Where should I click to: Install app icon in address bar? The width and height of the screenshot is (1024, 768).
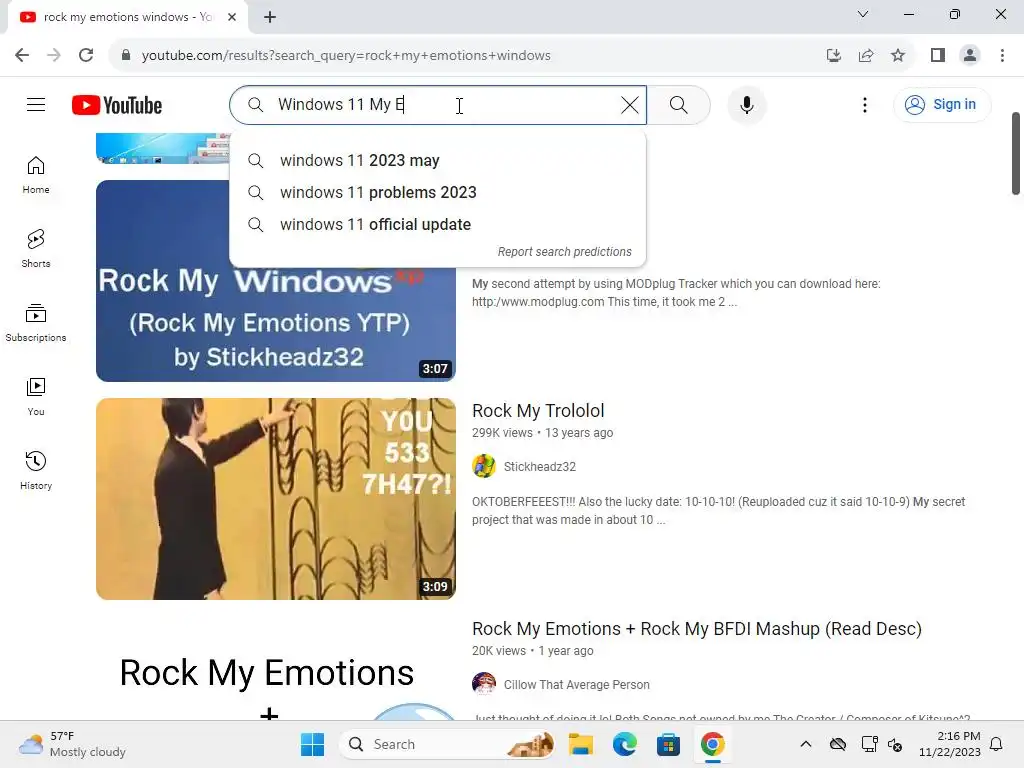click(833, 56)
